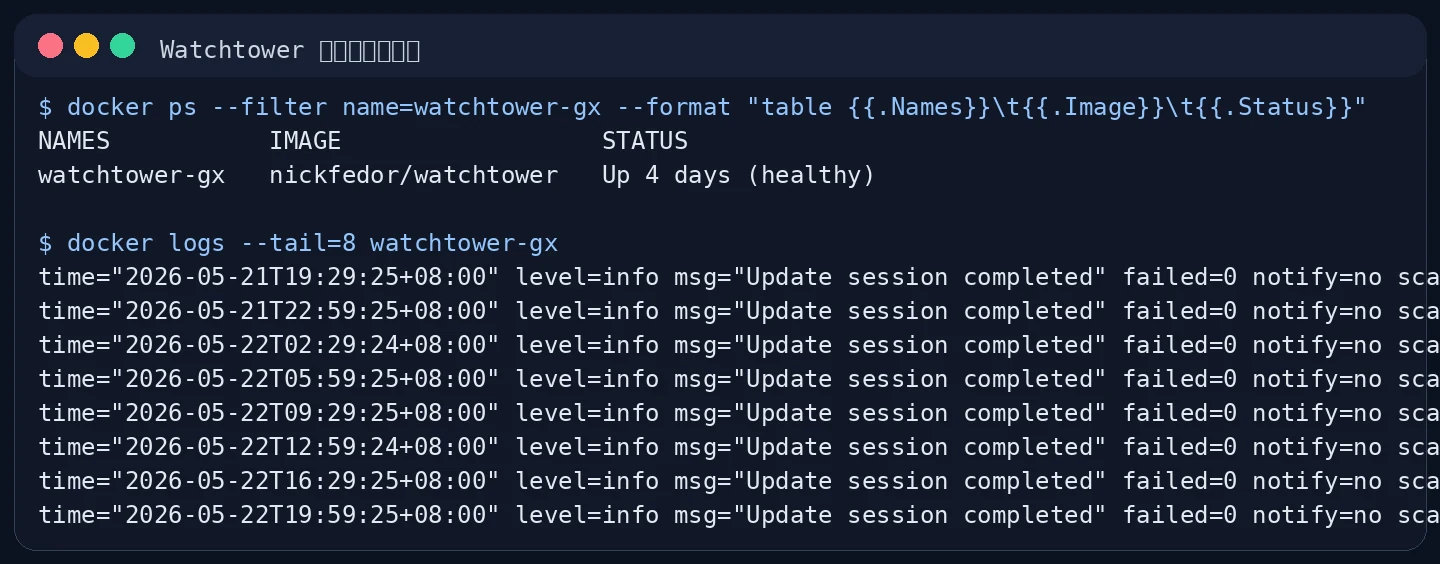
Task: Select the log entry timestamped 2026-05-22T19:59:25
Action: coord(739,515)
